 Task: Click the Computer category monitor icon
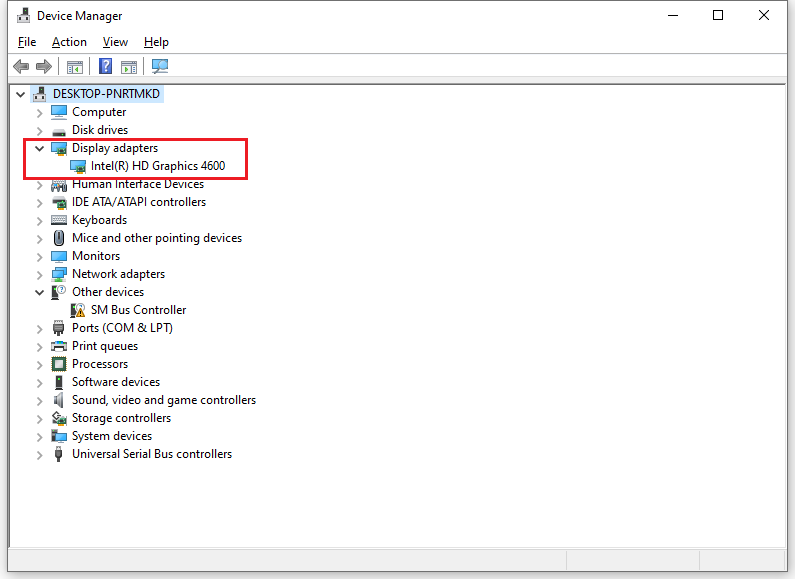coord(59,112)
